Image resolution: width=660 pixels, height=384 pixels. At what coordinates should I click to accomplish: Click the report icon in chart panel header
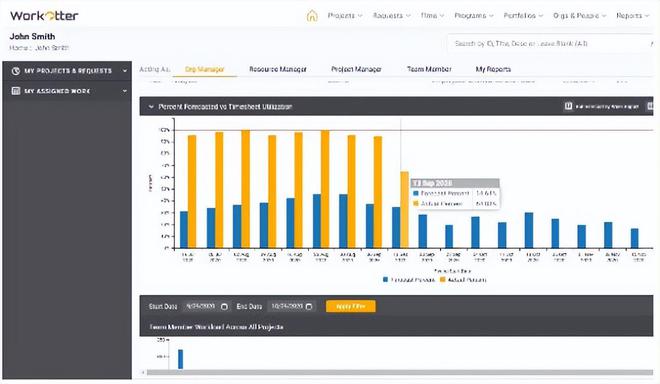[568, 106]
